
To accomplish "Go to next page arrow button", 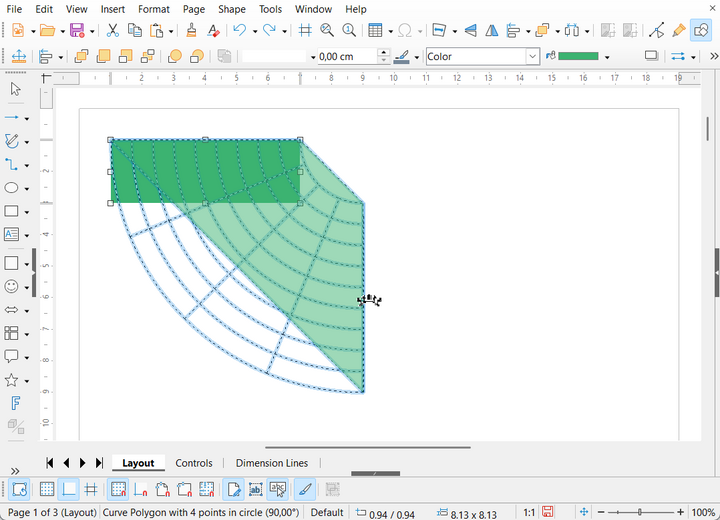I will 83,463.
